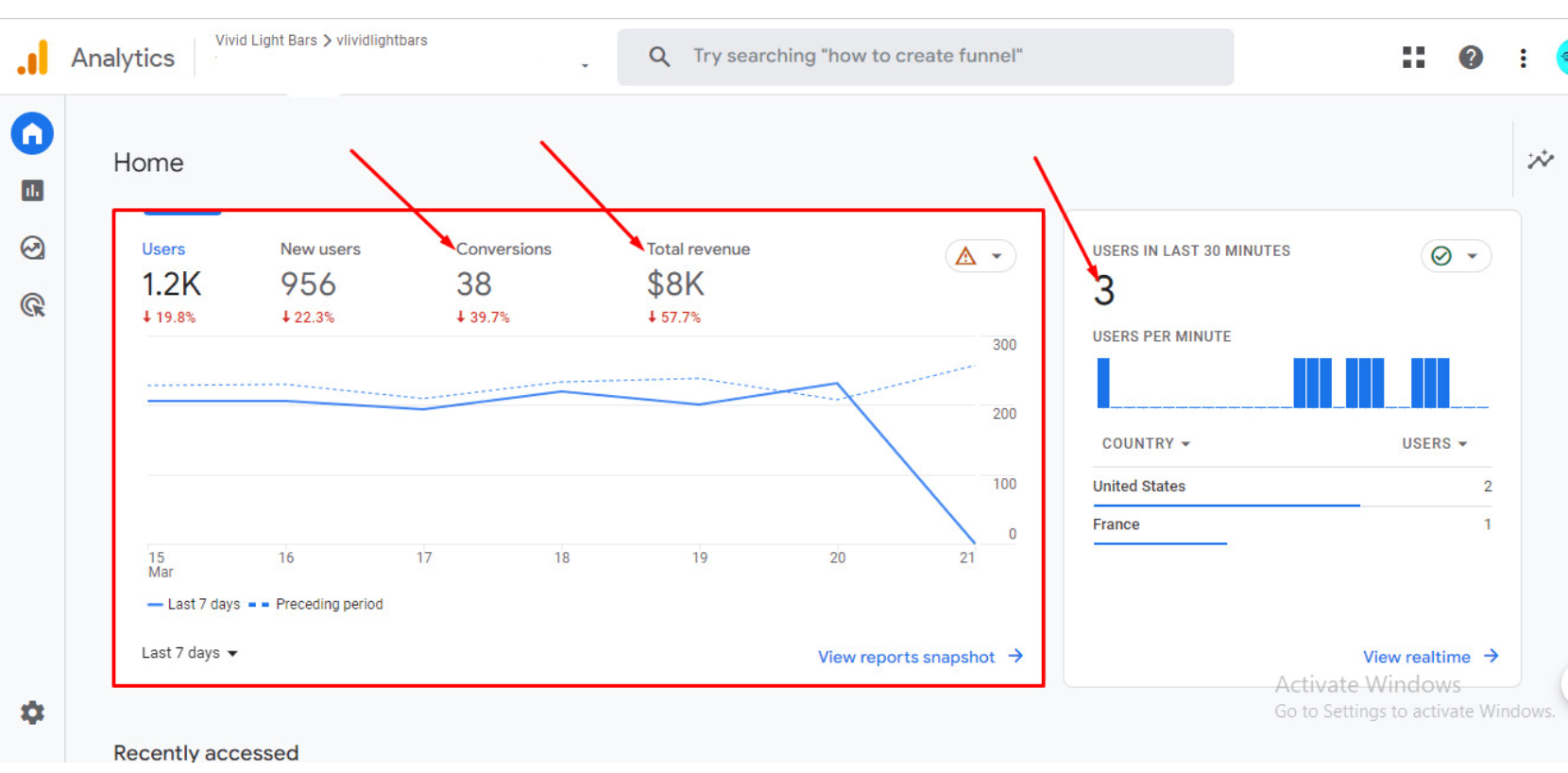Open the Last 7 days date range dropdown
Viewport: 1568px width, 773px height.
(x=189, y=653)
